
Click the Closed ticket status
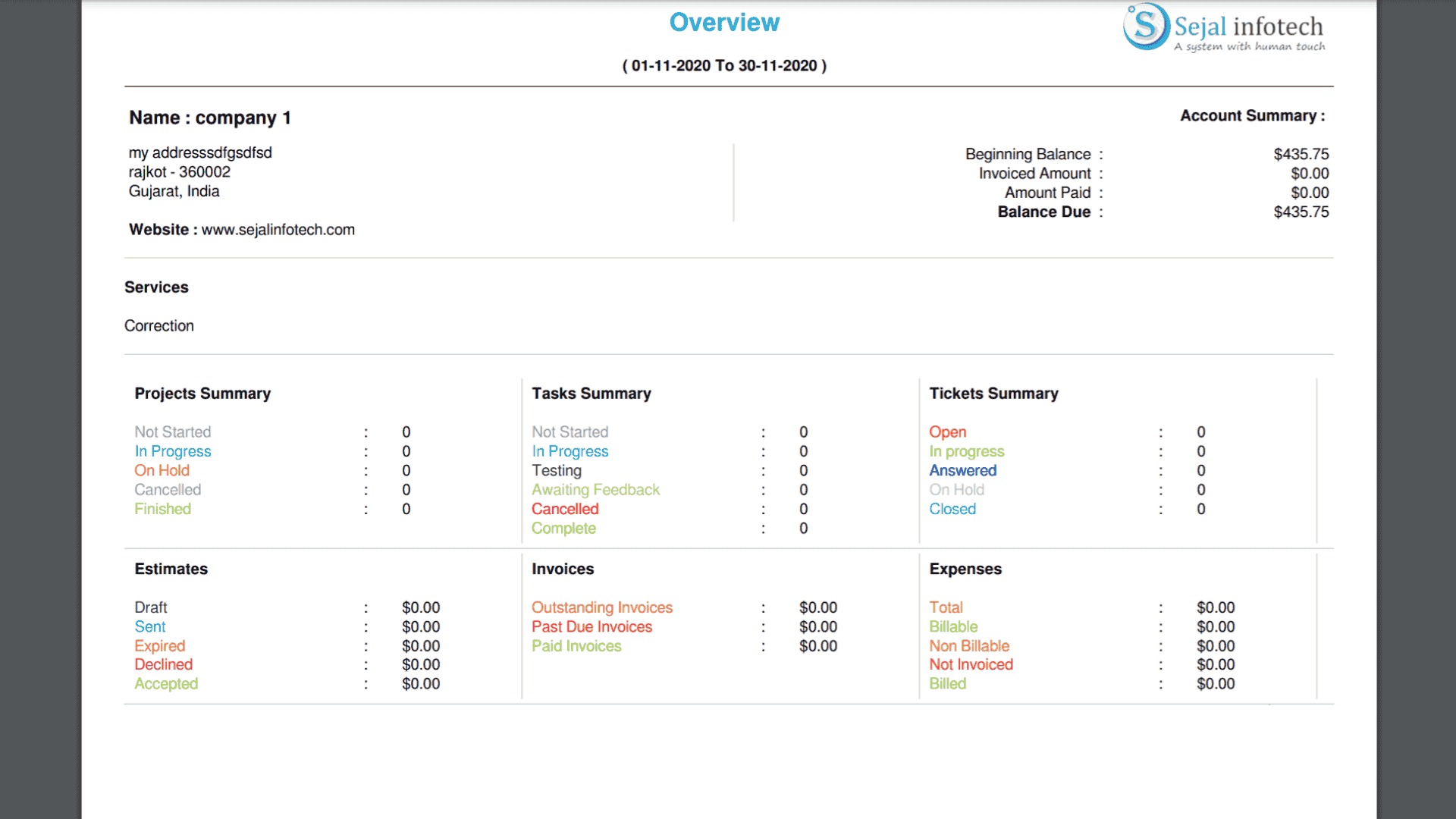(x=952, y=509)
